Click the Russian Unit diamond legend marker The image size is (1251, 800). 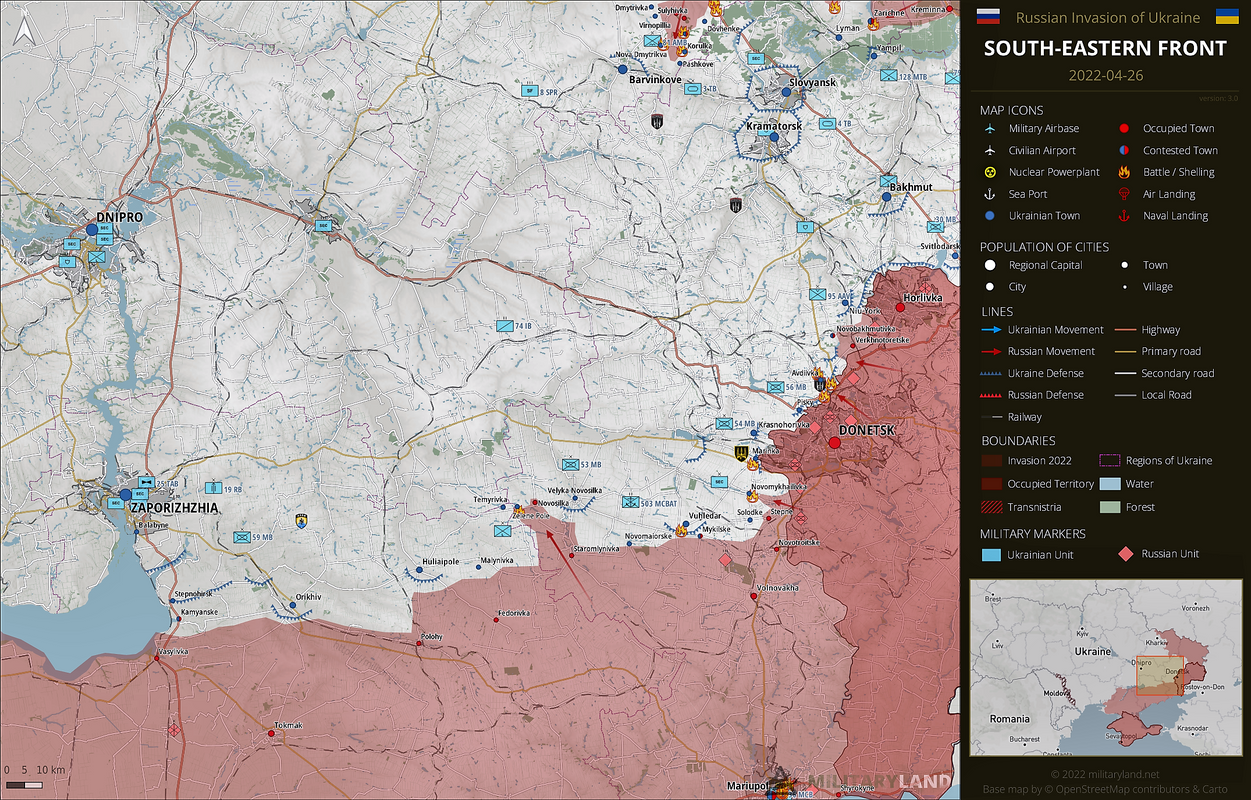tap(1125, 554)
